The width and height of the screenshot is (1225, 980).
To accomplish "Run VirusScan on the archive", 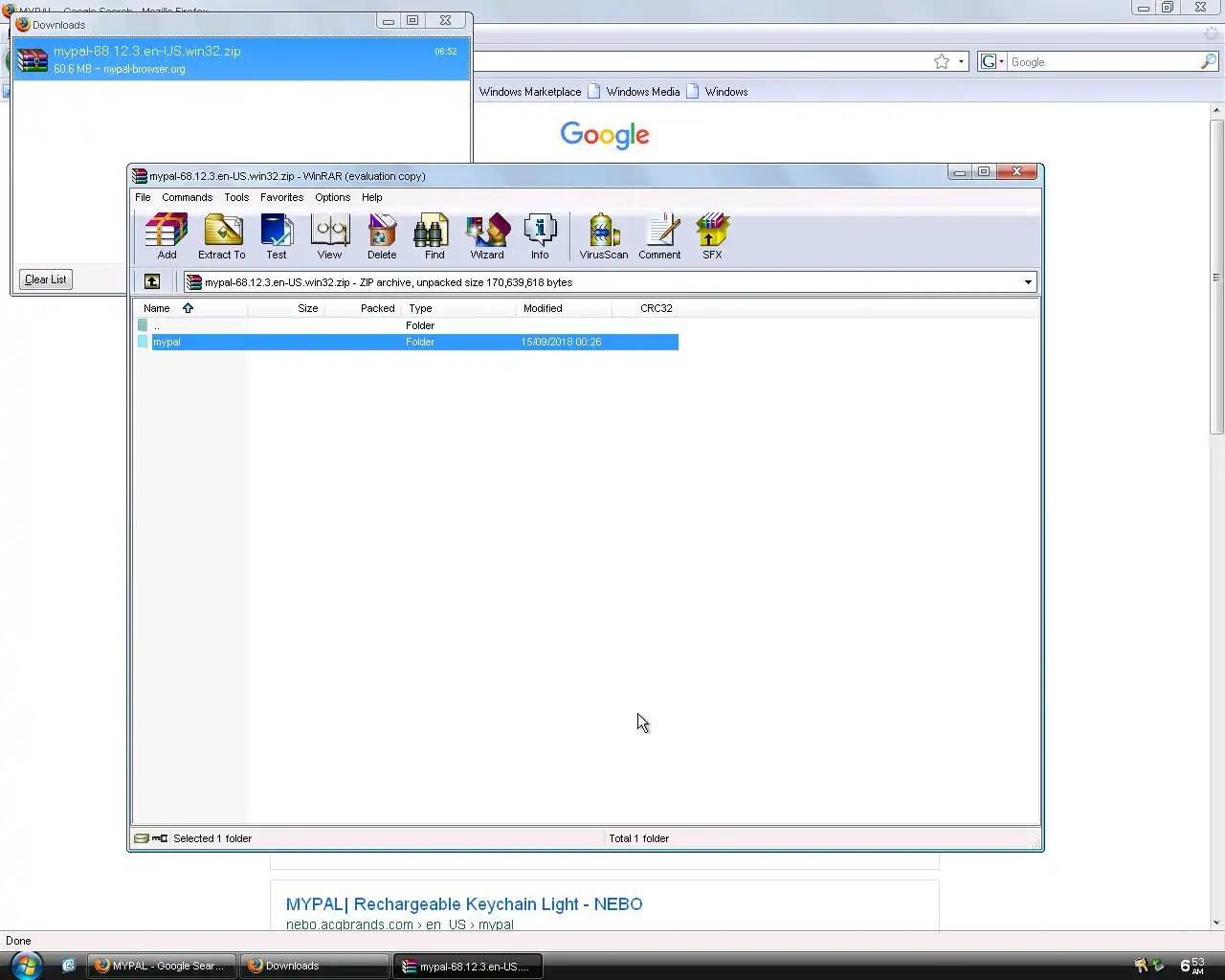I will pyautogui.click(x=604, y=236).
